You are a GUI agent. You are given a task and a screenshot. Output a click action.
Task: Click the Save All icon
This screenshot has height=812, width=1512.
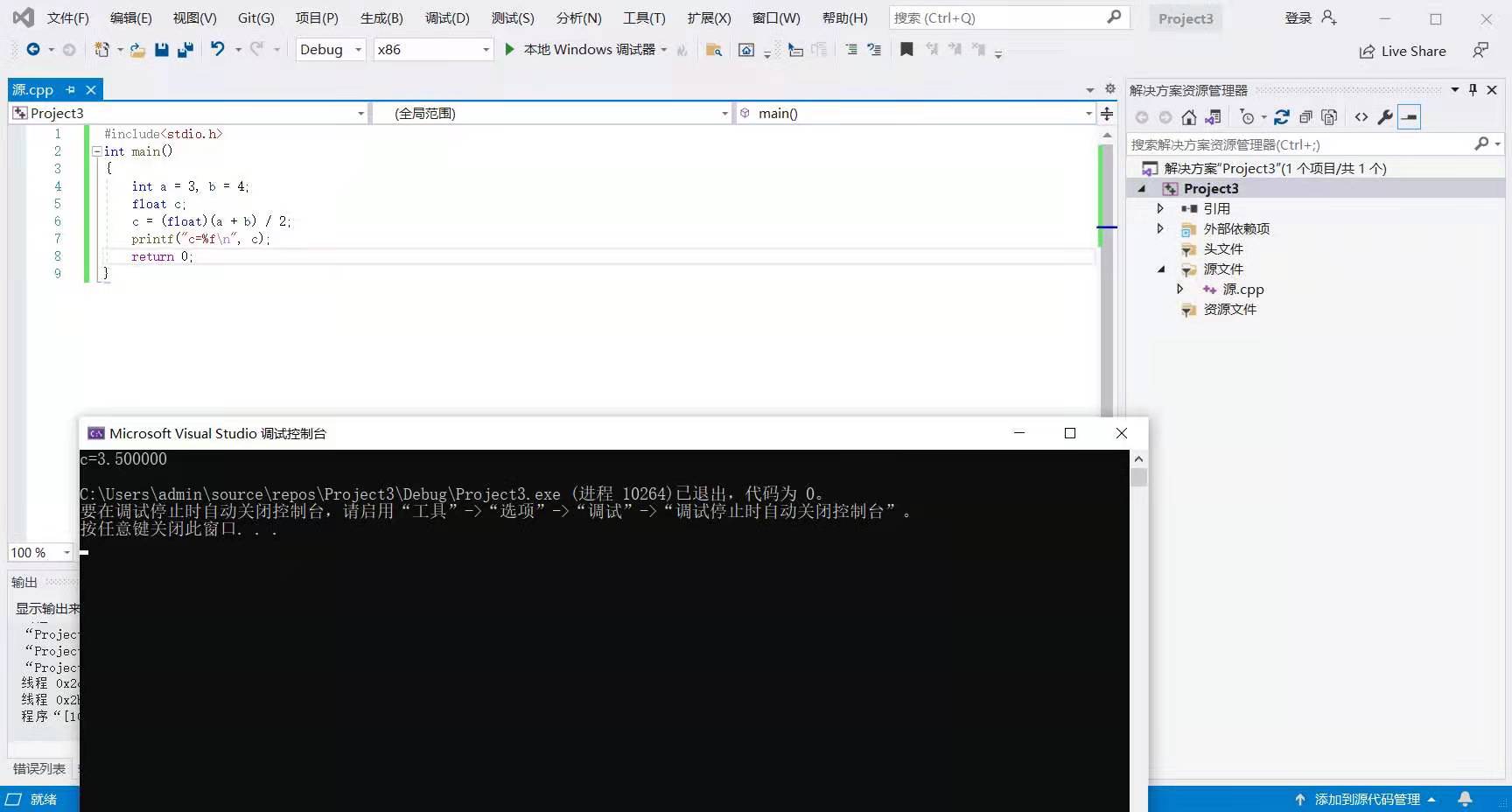click(x=185, y=50)
